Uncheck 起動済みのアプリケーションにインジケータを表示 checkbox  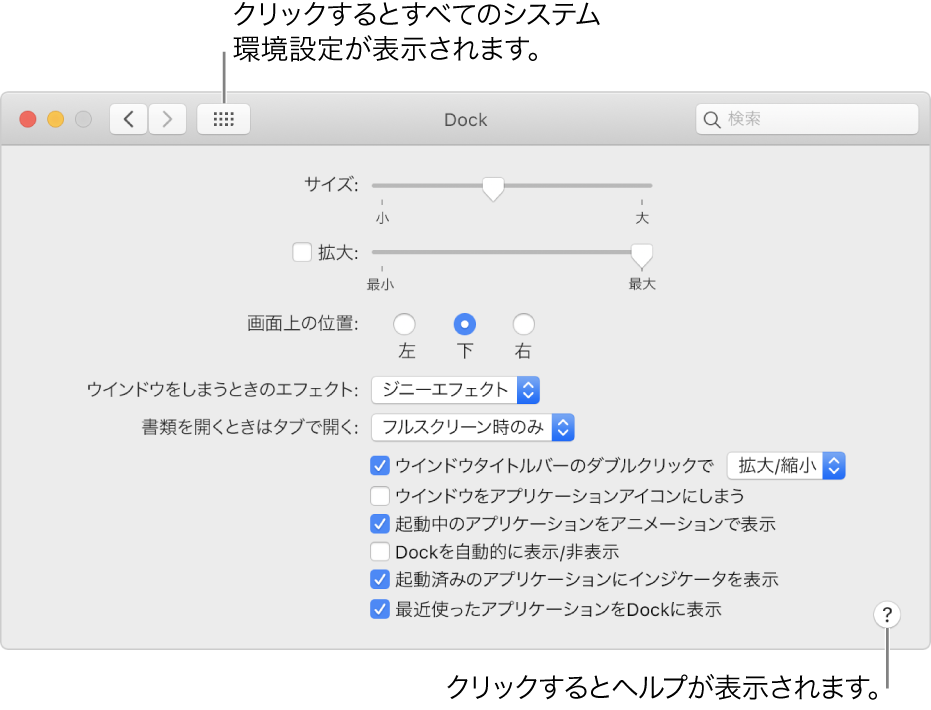coord(379,579)
